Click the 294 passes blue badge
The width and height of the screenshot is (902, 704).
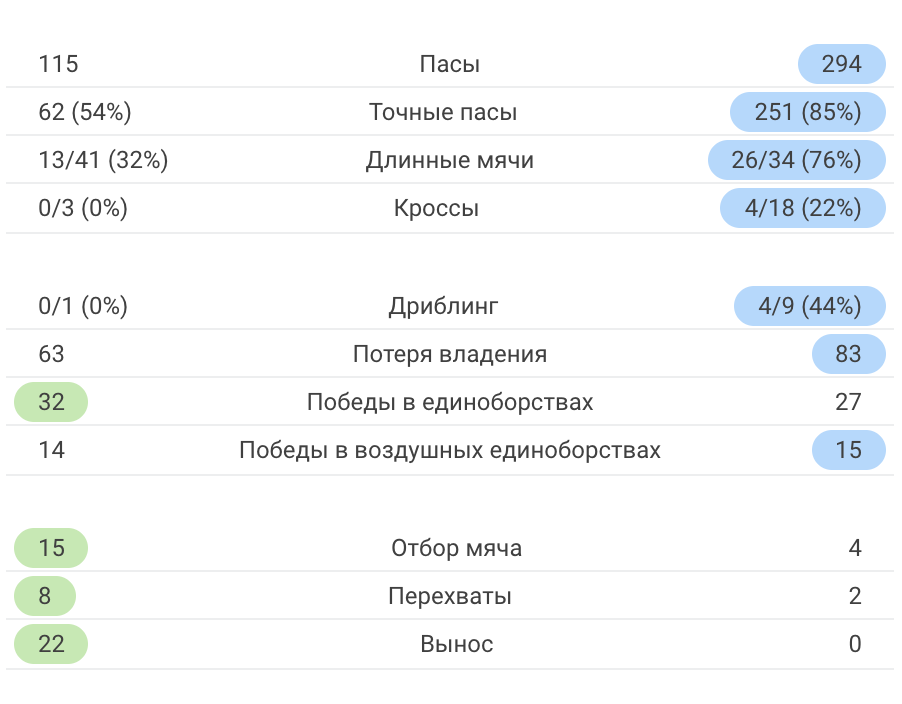(x=842, y=64)
